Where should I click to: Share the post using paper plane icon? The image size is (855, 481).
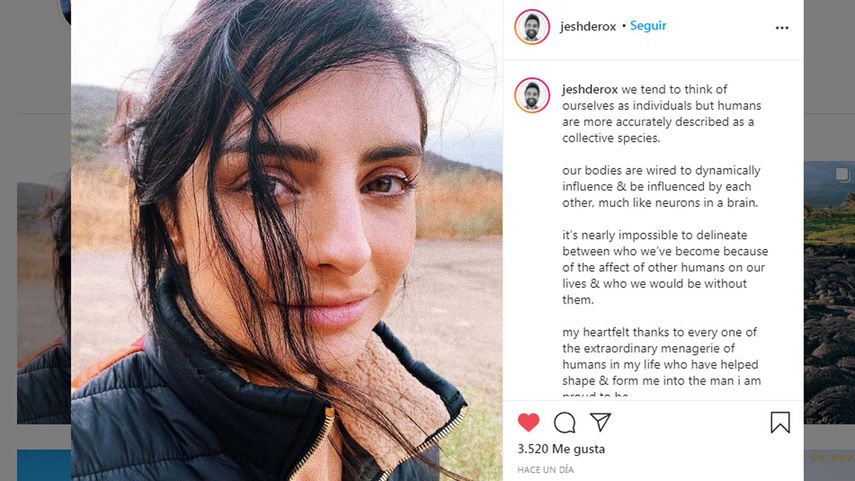point(600,422)
